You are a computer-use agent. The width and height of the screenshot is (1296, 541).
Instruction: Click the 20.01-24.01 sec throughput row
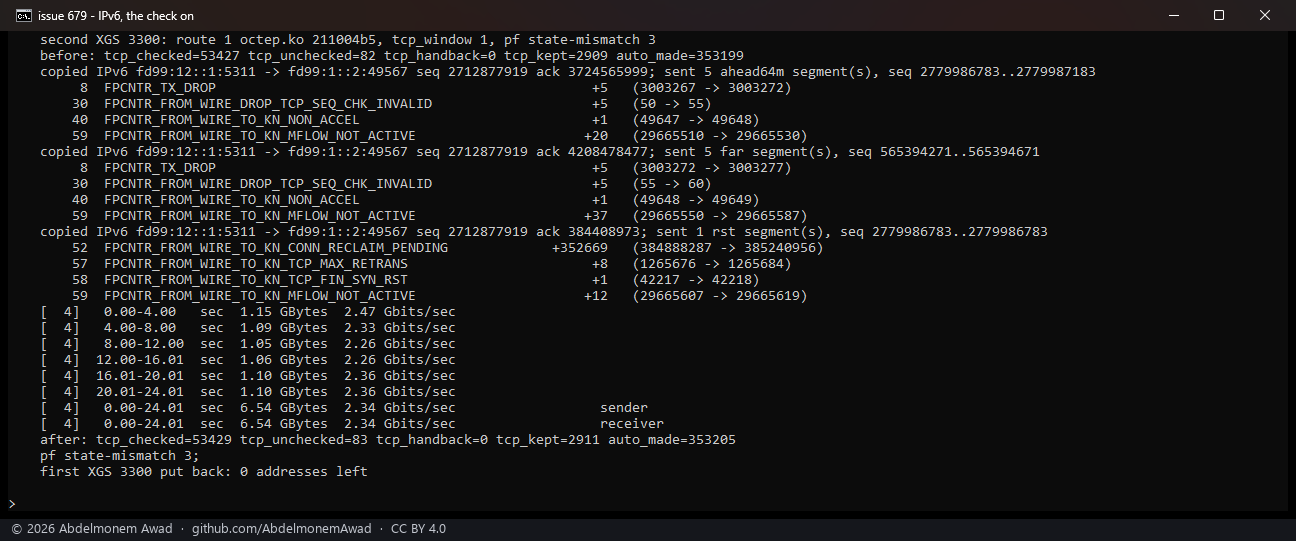248,392
